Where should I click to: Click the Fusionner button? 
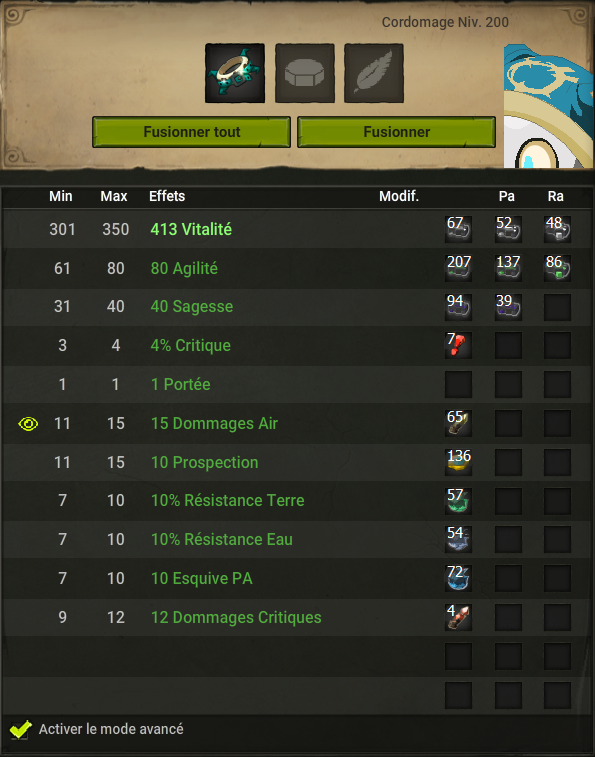(397, 132)
